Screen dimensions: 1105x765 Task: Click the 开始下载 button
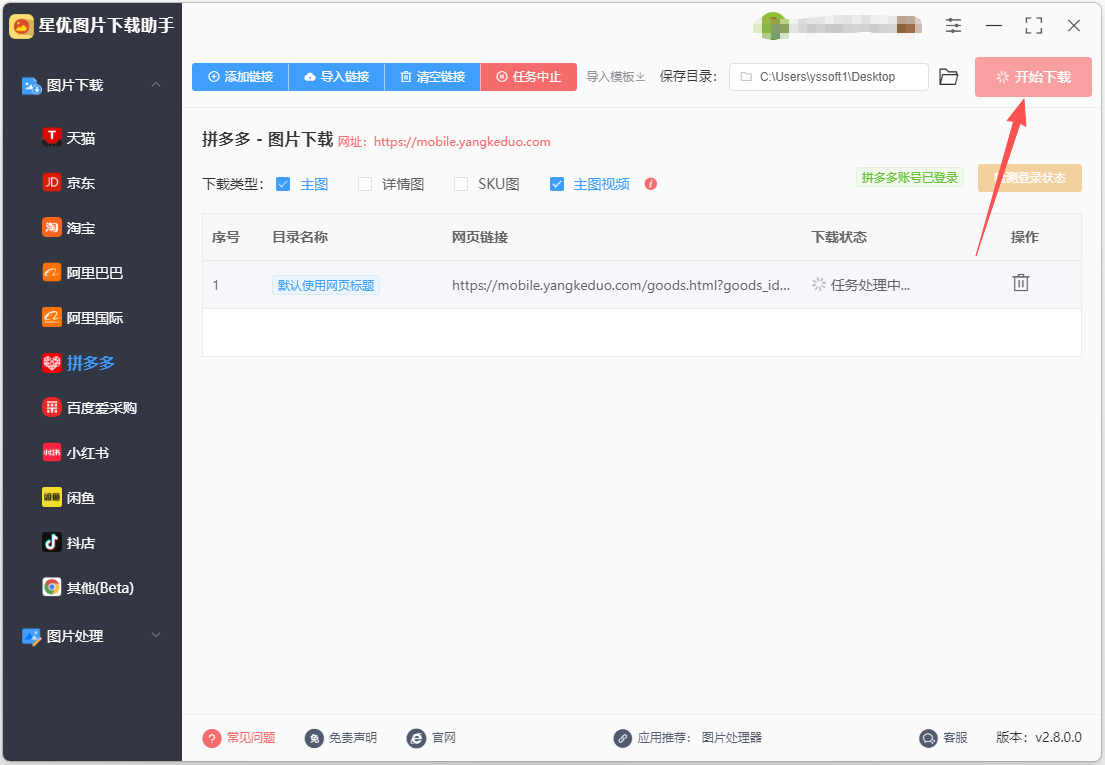(x=1033, y=77)
